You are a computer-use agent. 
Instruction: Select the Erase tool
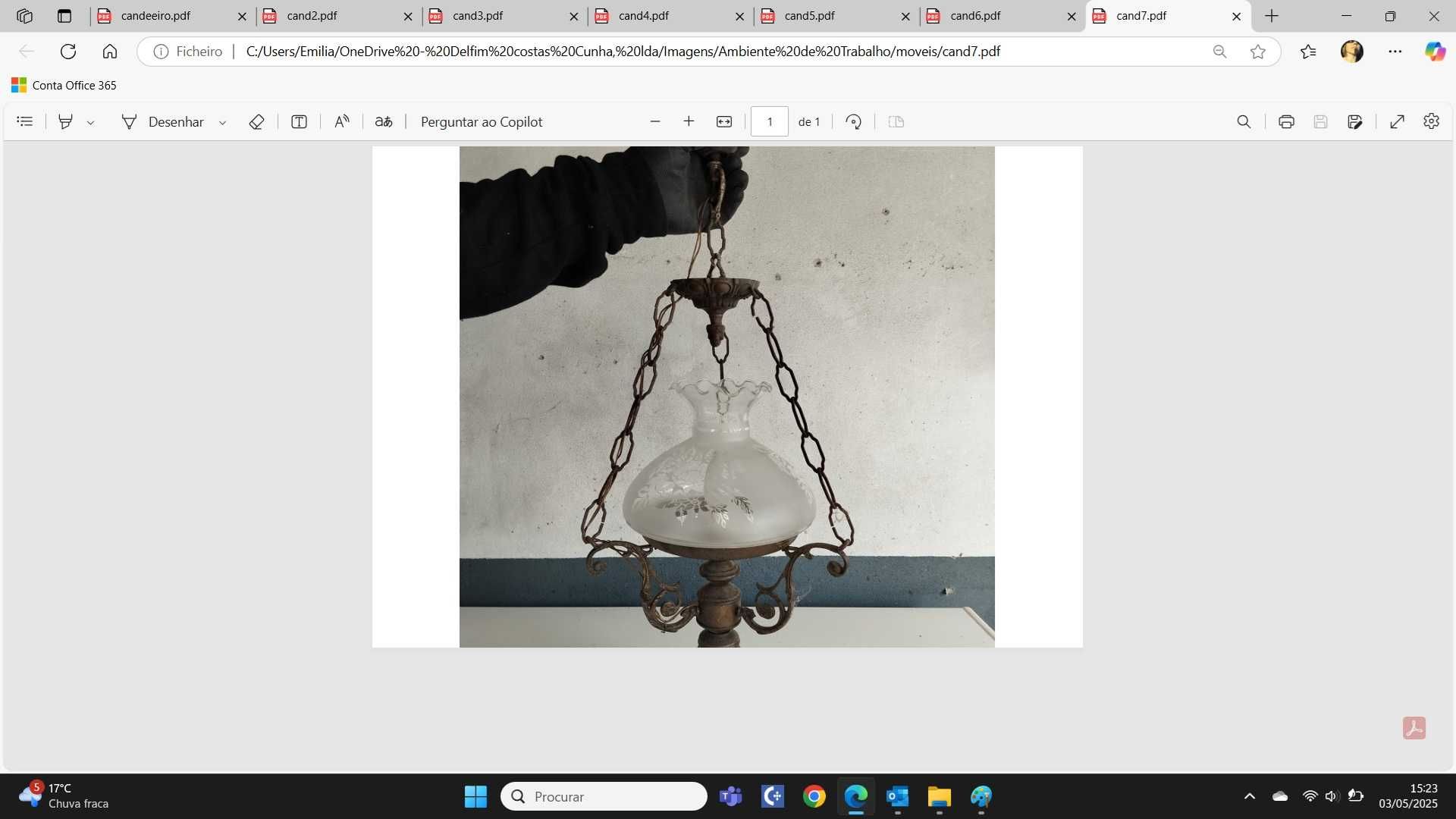point(256,121)
